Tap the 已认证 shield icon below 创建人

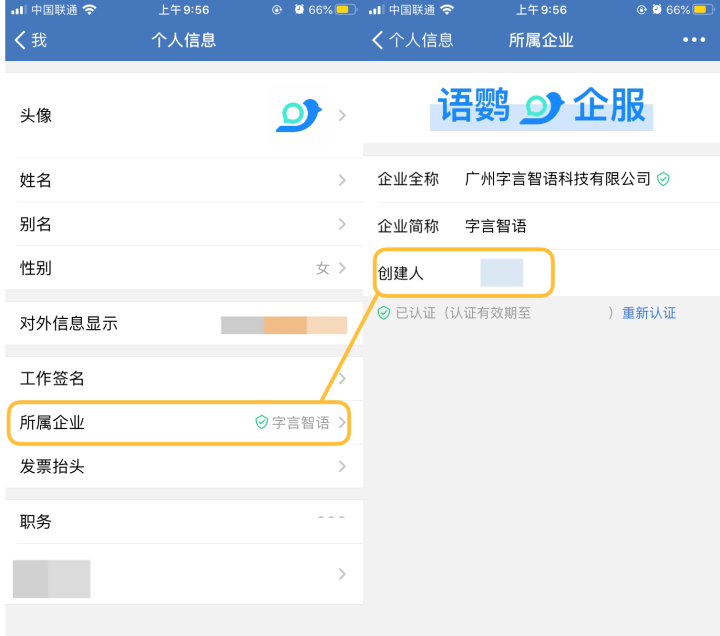[383, 313]
